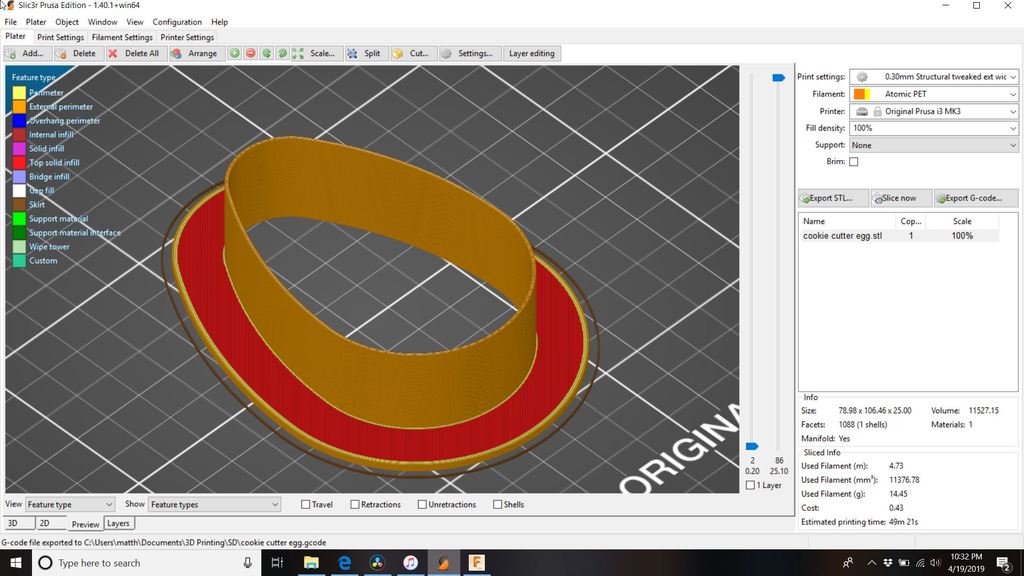
Task: Click the Export G-code button
Action: pos(976,198)
